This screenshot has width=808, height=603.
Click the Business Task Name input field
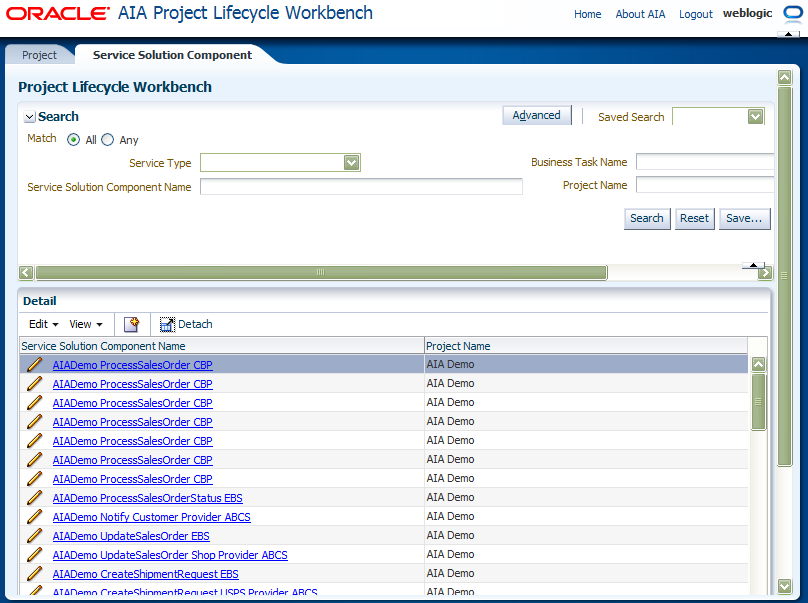click(705, 161)
